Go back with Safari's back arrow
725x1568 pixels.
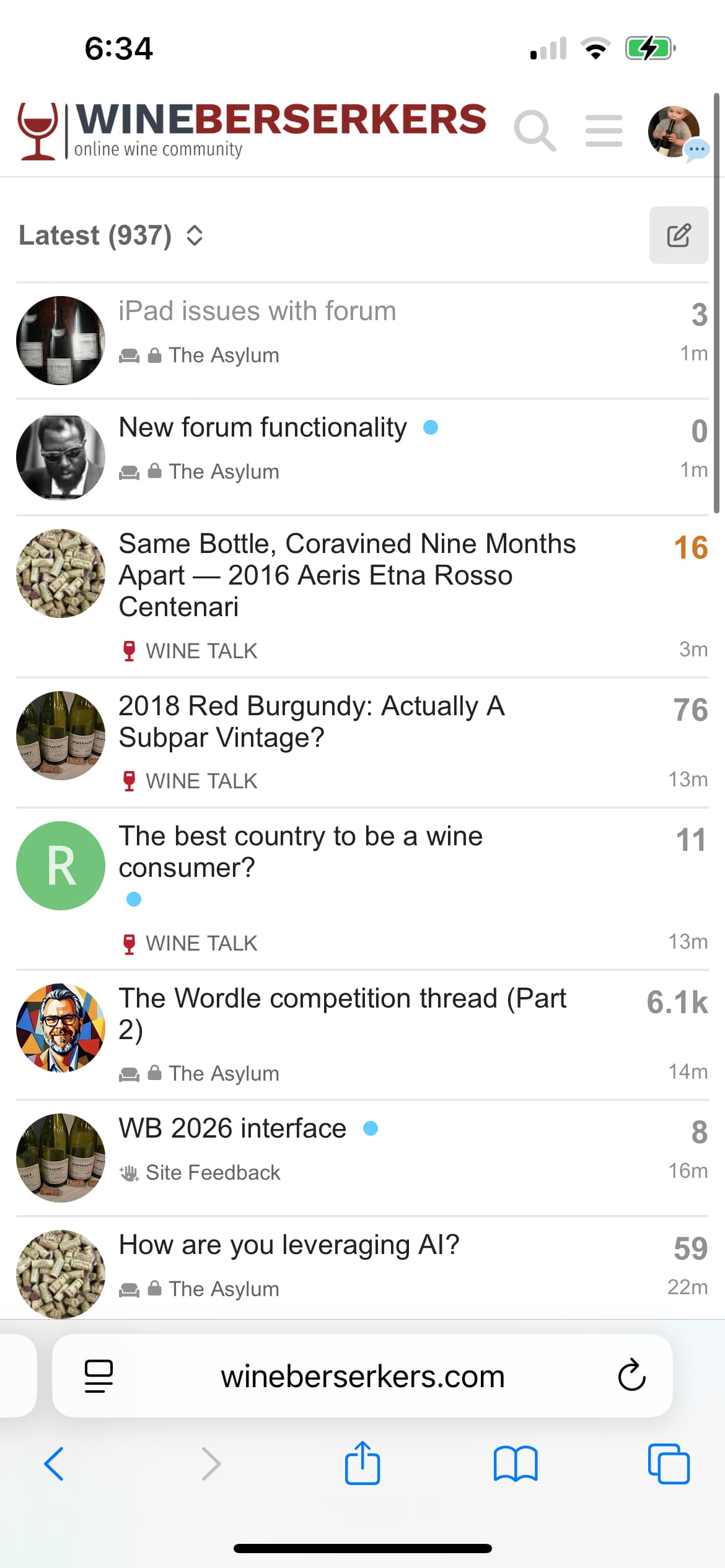coord(55,1463)
